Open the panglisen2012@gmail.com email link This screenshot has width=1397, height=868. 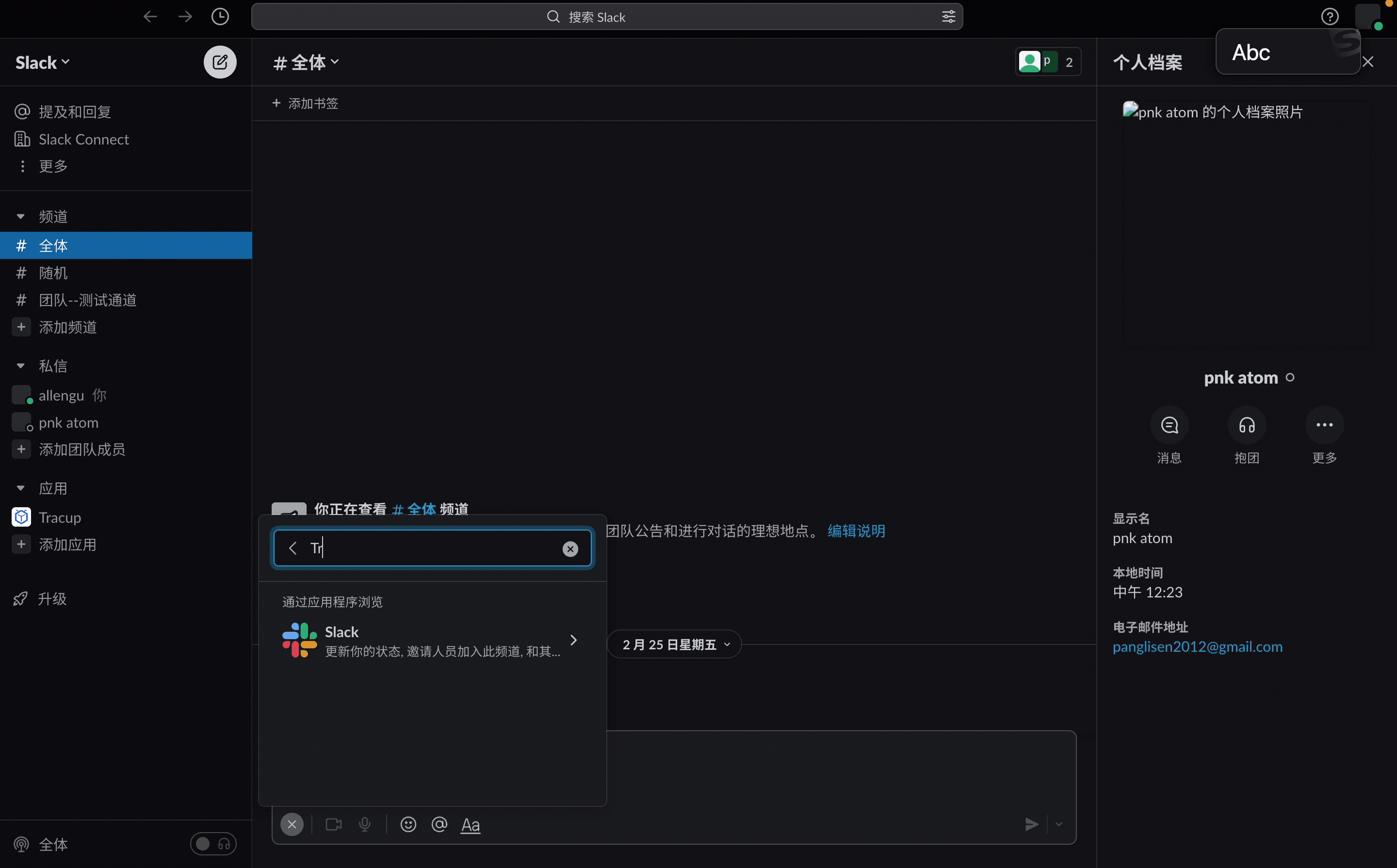click(x=1198, y=646)
